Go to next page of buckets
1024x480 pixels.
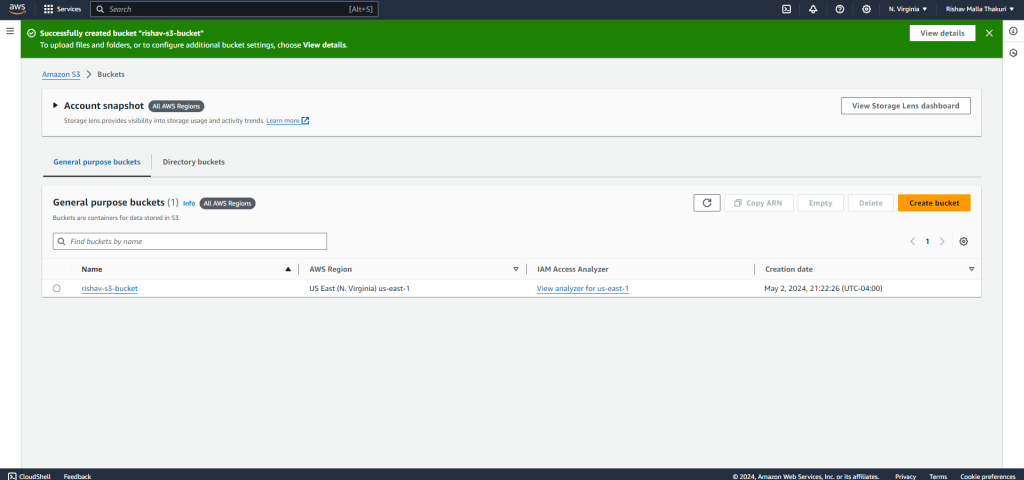(x=942, y=242)
